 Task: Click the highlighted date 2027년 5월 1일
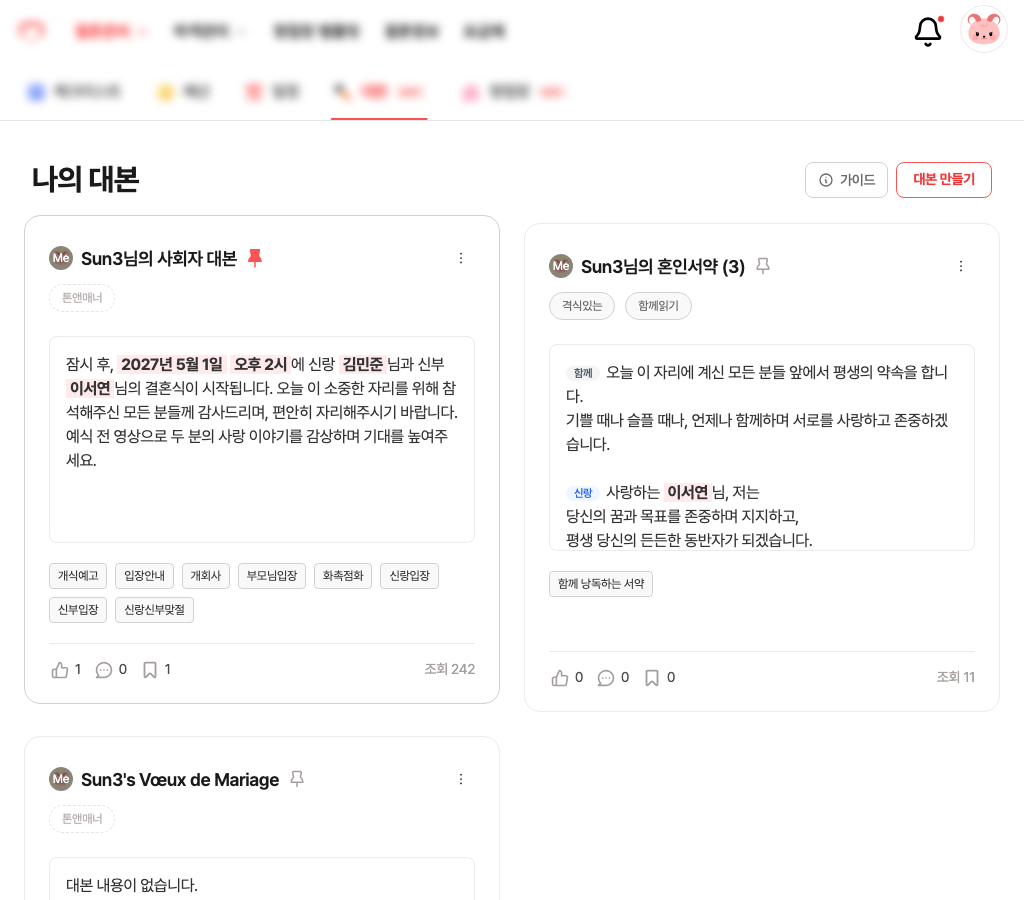point(172,364)
